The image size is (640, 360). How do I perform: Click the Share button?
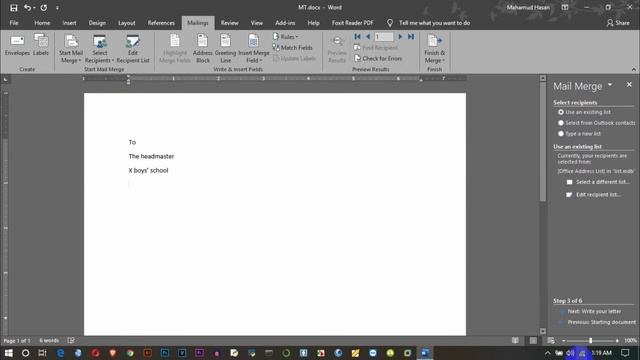point(618,23)
